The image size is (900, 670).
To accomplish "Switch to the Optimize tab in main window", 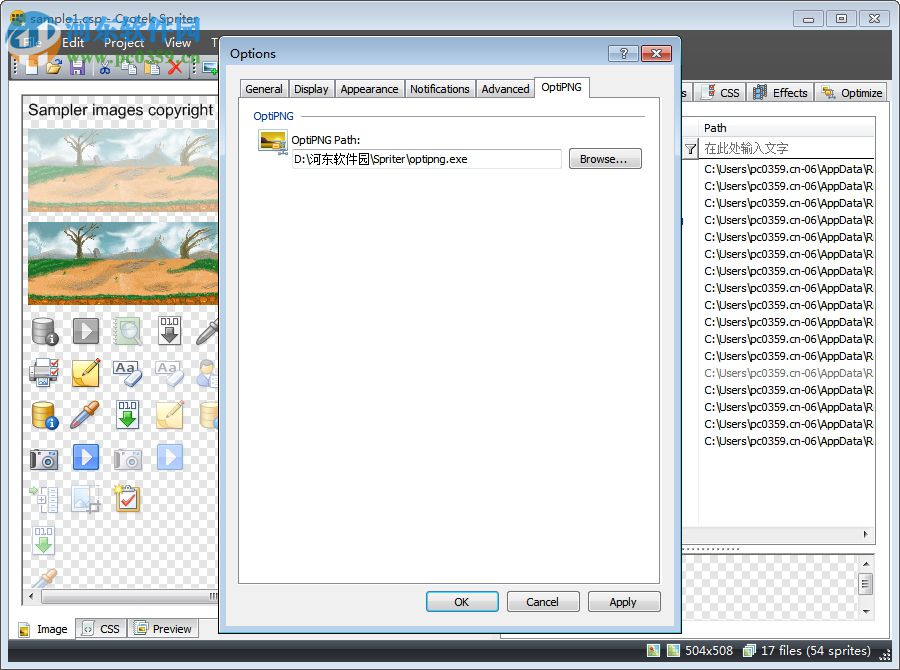I will 852,92.
